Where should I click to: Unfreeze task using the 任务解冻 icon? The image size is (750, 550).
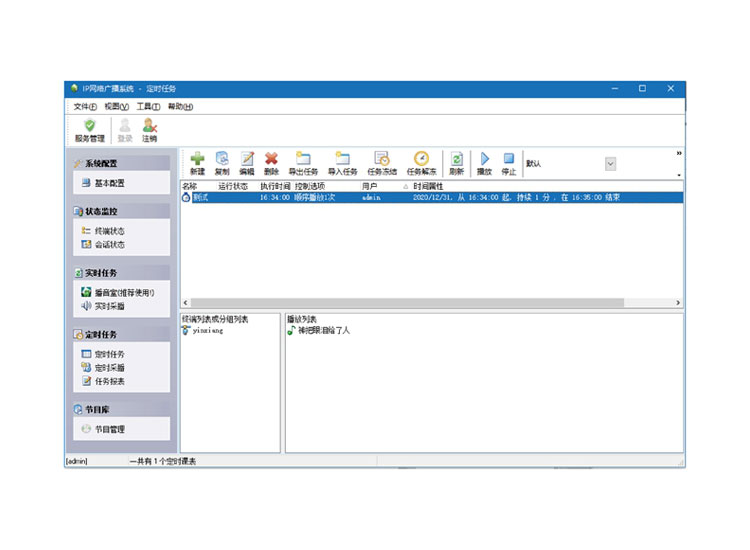(421, 160)
